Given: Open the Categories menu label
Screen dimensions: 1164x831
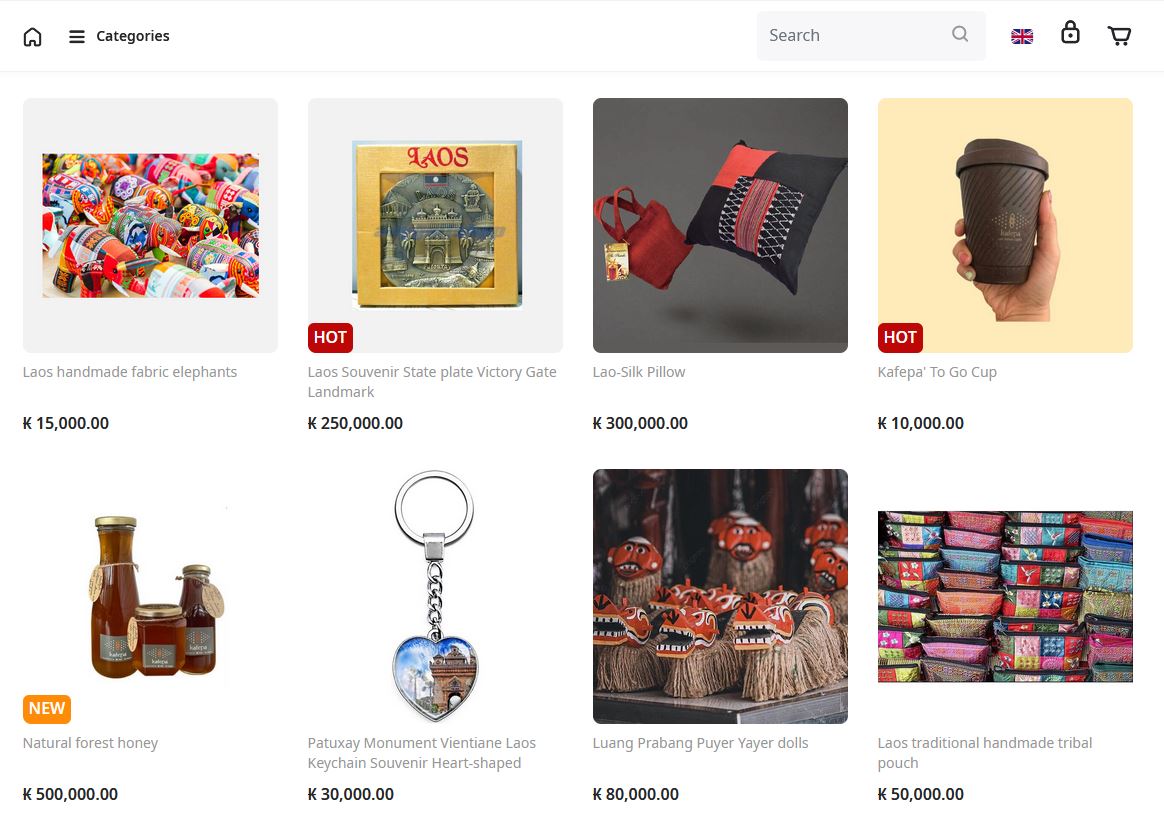Looking at the screenshot, I should [x=133, y=36].
